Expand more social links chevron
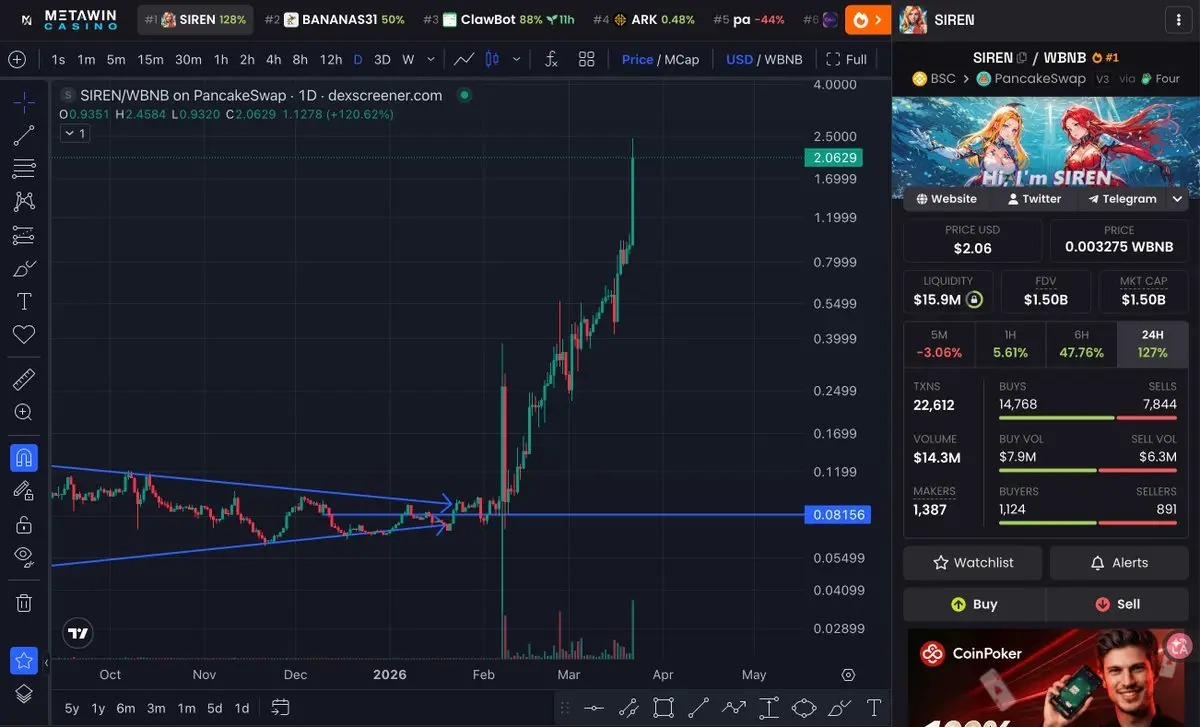The width and height of the screenshot is (1200, 727). [1177, 199]
